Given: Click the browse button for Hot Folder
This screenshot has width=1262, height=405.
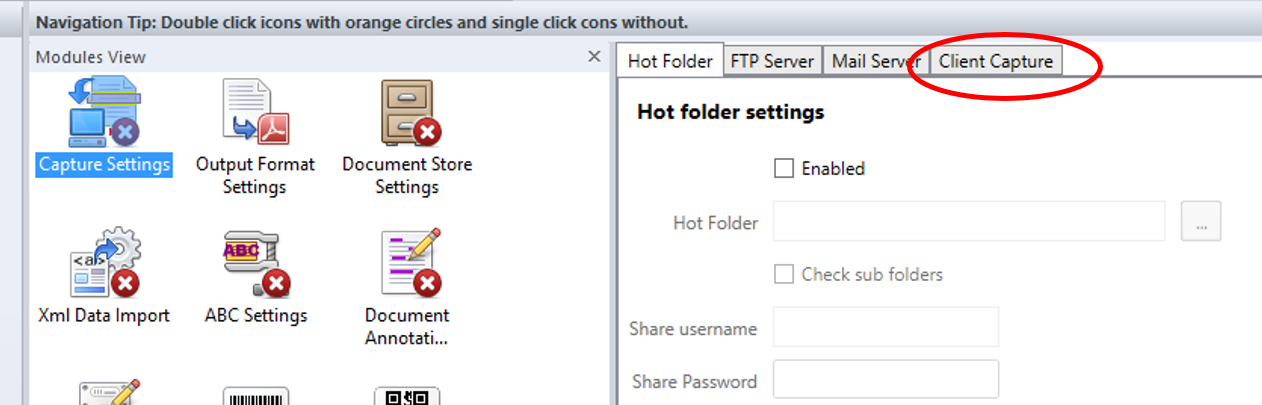Looking at the screenshot, I should pos(1201,222).
